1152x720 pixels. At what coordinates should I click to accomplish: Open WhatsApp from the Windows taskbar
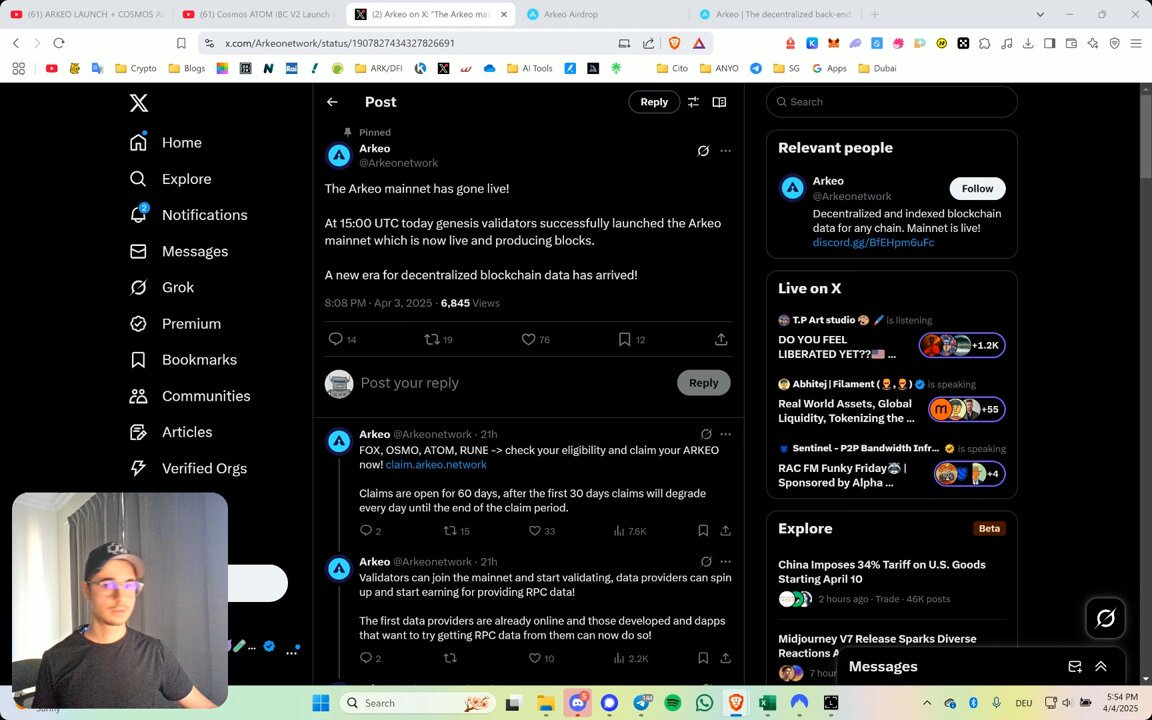[704, 703]
